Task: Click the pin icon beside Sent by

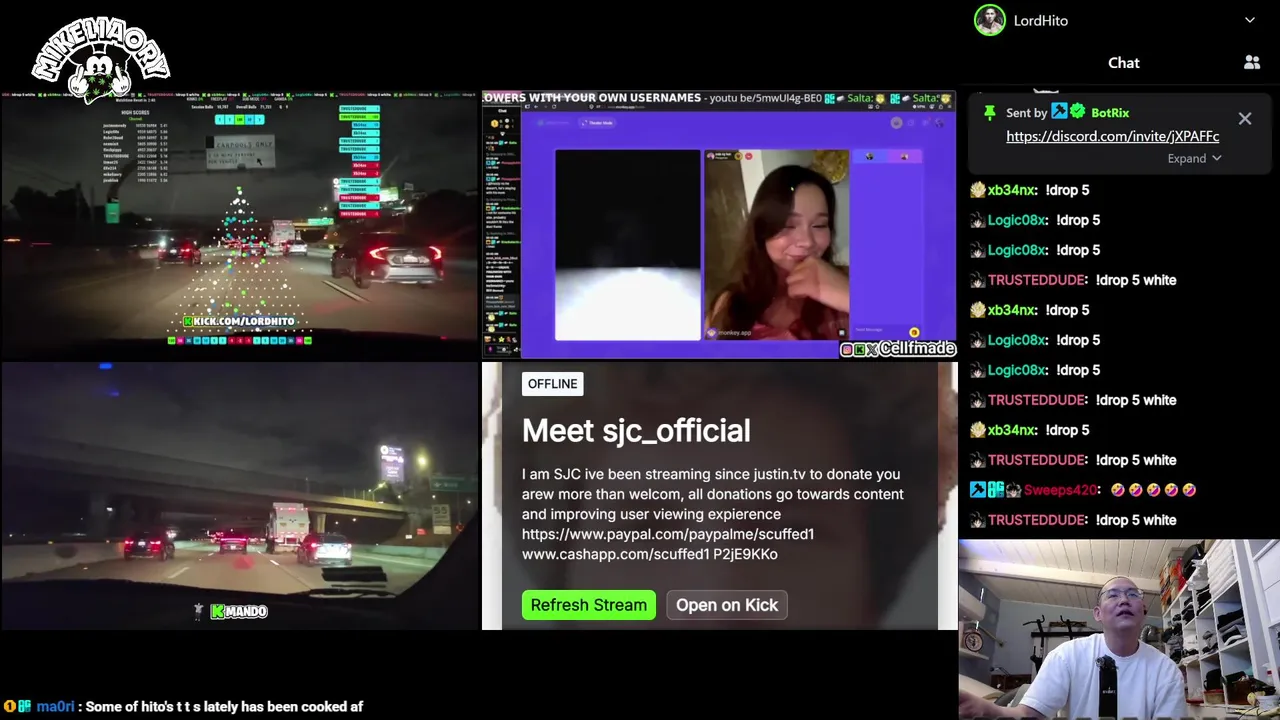Action: (x=989, y=113)
